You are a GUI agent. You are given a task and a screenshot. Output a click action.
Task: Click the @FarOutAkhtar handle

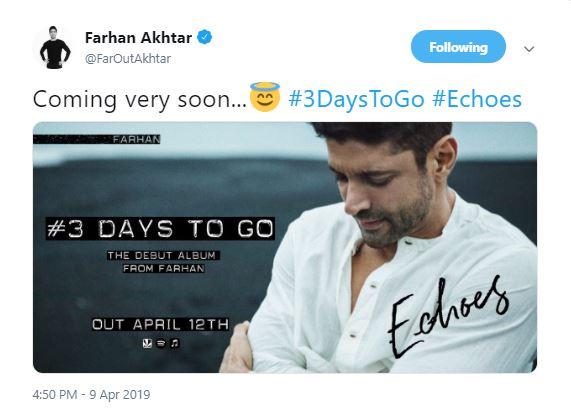point(128,59)
